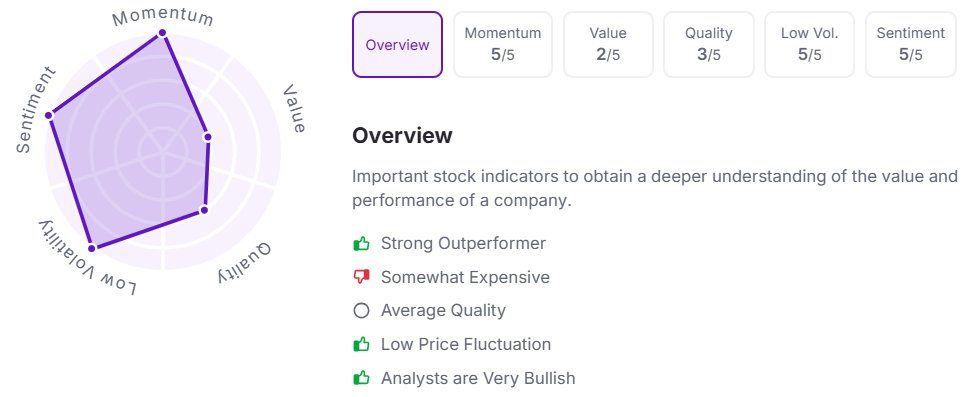The width and height of the screenshot is (970, 397).
Task: Click the Momentum label on radar chart
Action: pyautogui.click(x=163, y=17)
